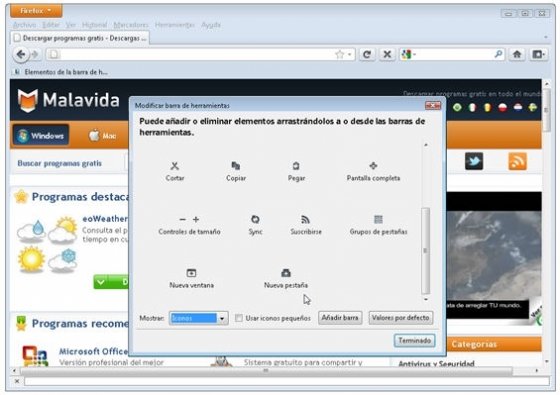Select the Grupos de pestañas icon
Image resolution: width=560 pixels, height=395 pixels.
(378, 219)
